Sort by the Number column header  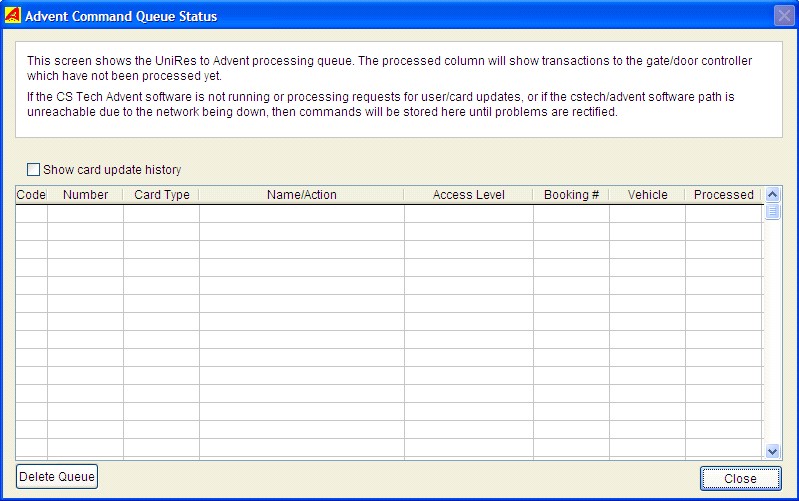(x=85, y=195)
